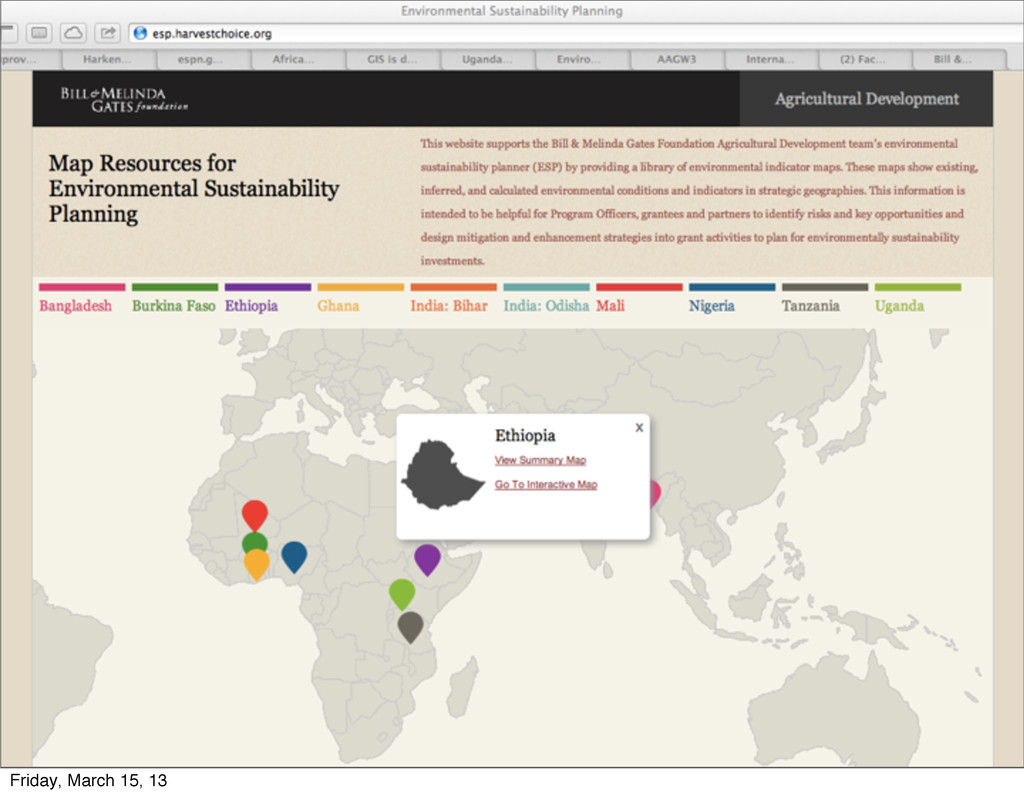Select Bangladesh in the country list
This screenshot has height=796, width=1024.
(75, 306)
